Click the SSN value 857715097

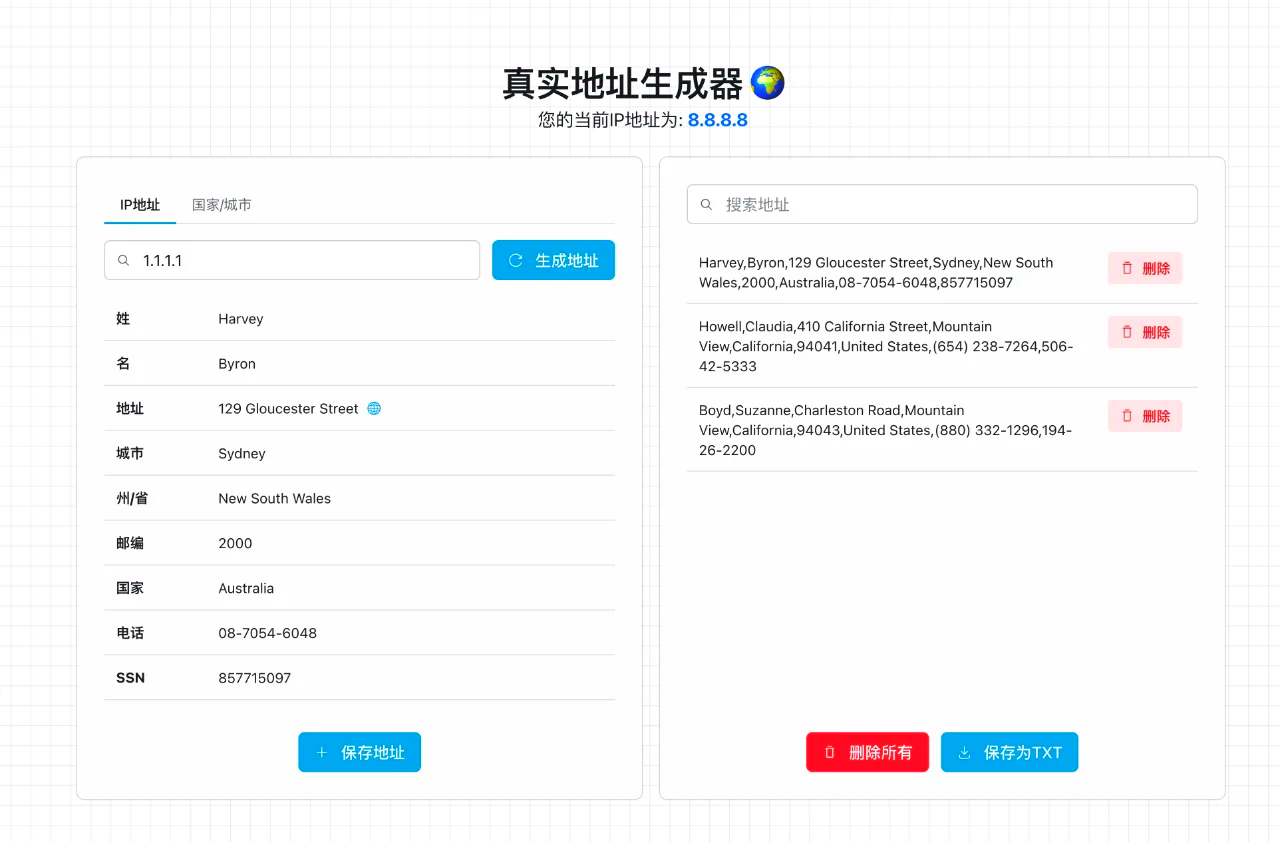[254, 678]
